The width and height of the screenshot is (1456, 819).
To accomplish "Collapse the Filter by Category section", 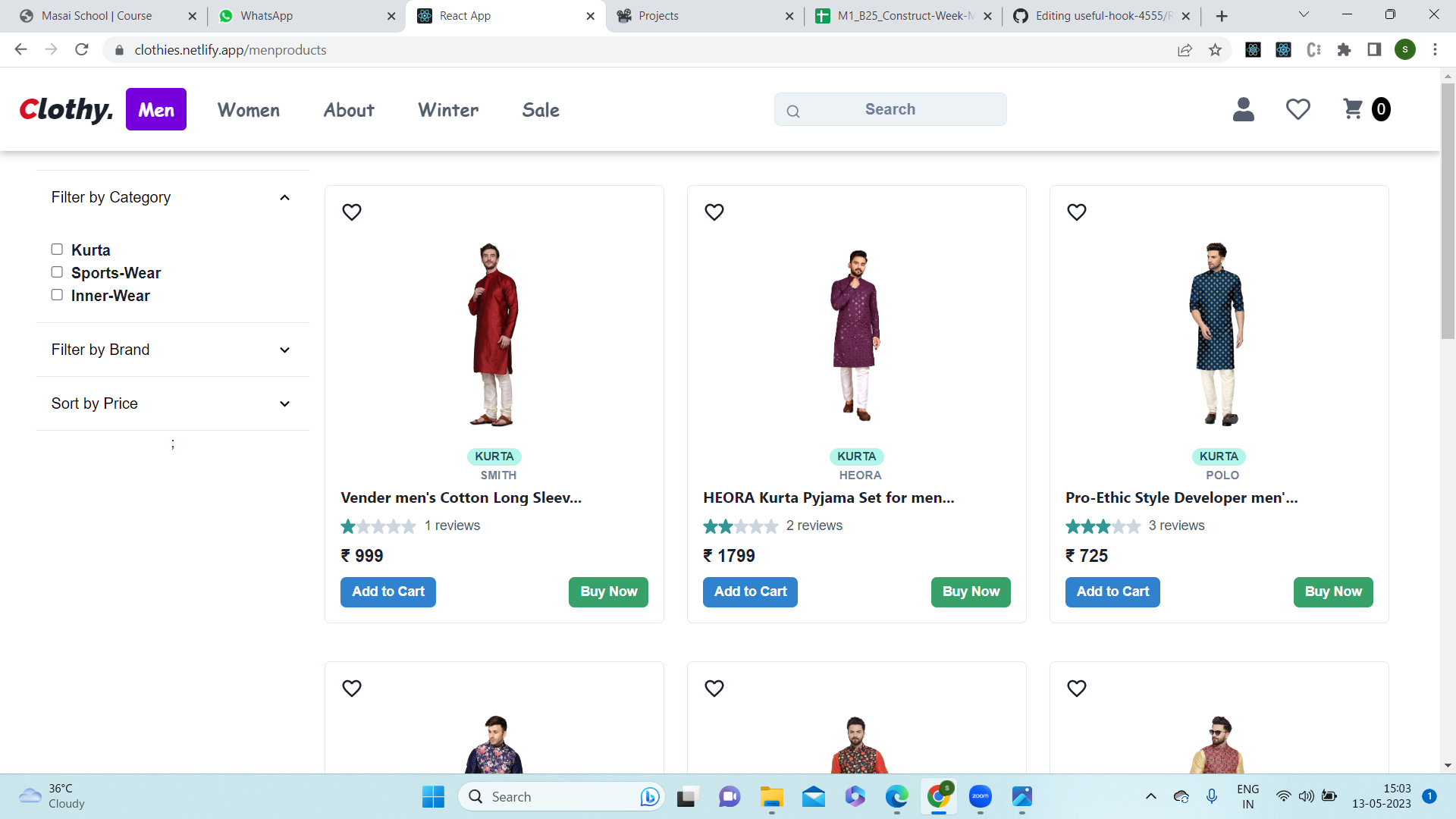I will pyautogui.click(x=284, y=197).
